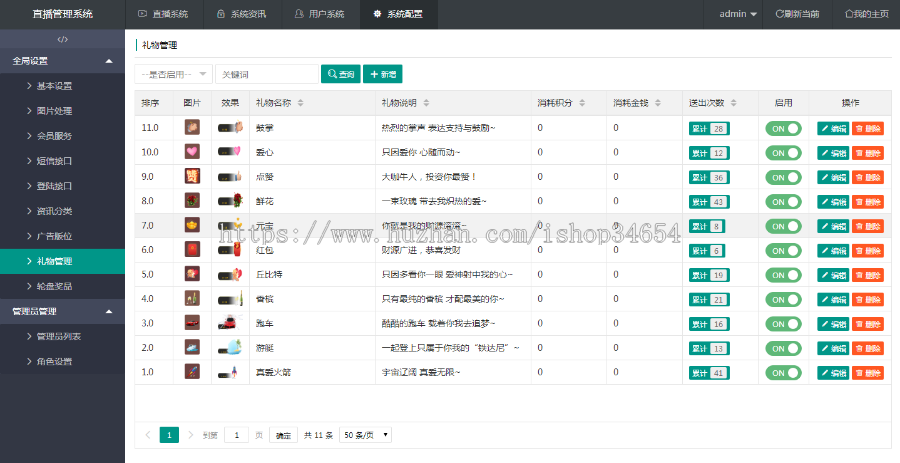Sort by 礼物说明 column arrows
This screenshot has width=900, height=463.
click(x=426, y=103)
